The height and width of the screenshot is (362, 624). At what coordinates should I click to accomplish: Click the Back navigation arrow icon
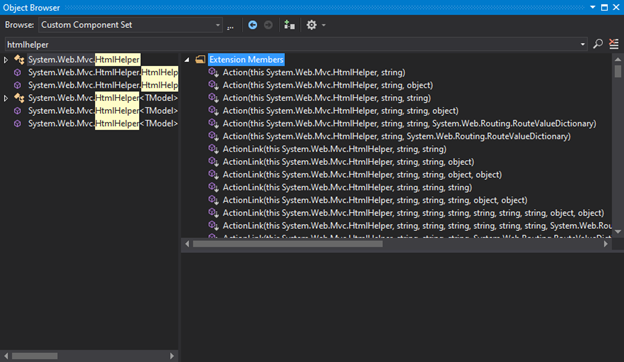[x=252, y=25]
